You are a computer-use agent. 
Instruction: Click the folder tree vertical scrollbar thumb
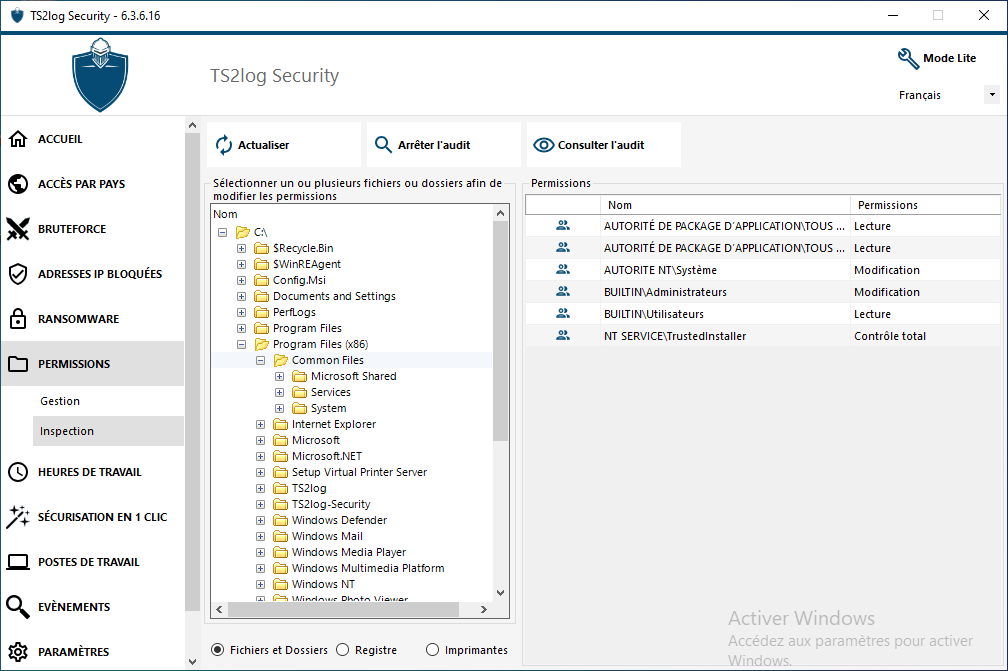tap(500, 331)
